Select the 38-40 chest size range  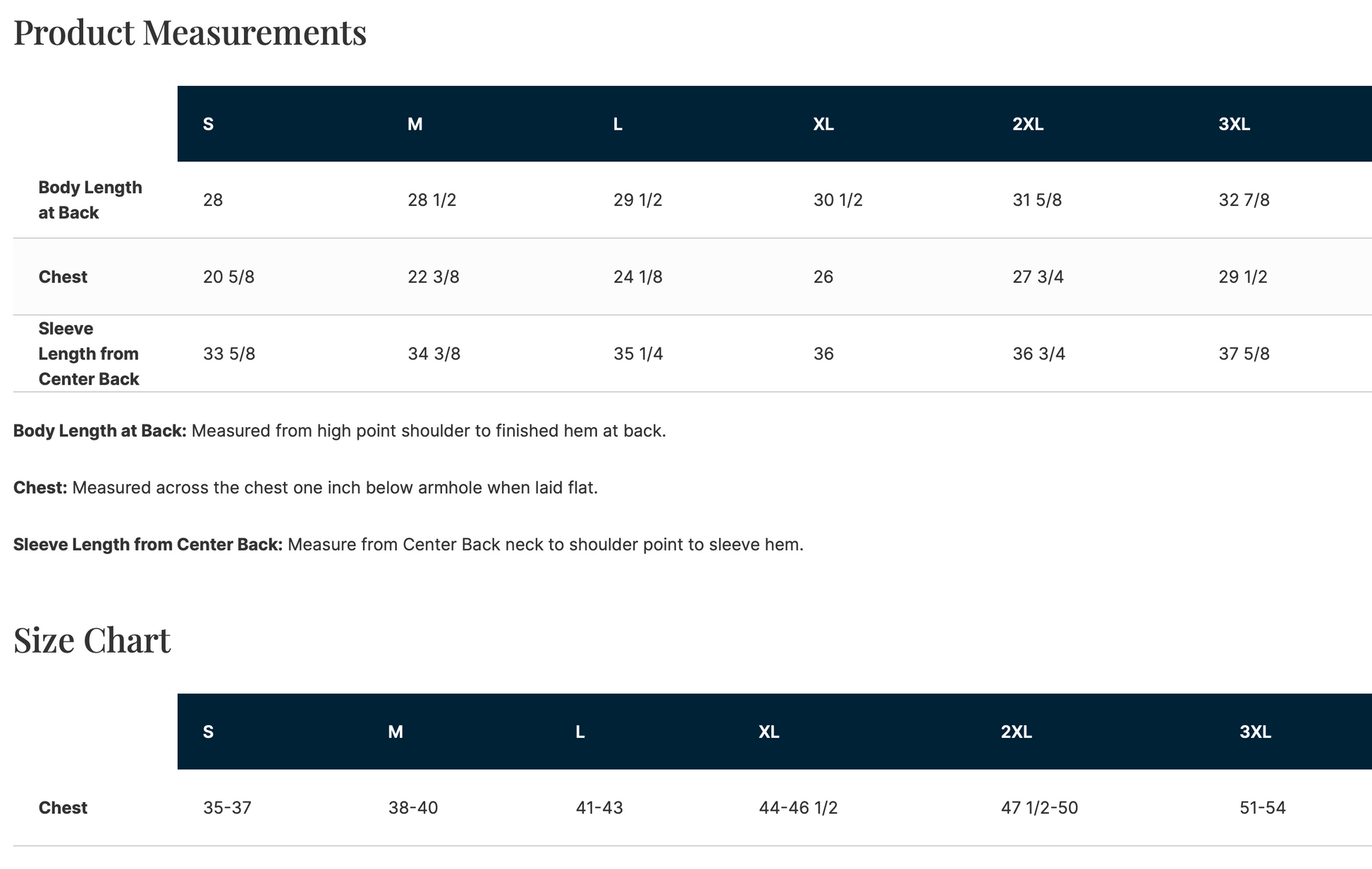tap(412, 808)
